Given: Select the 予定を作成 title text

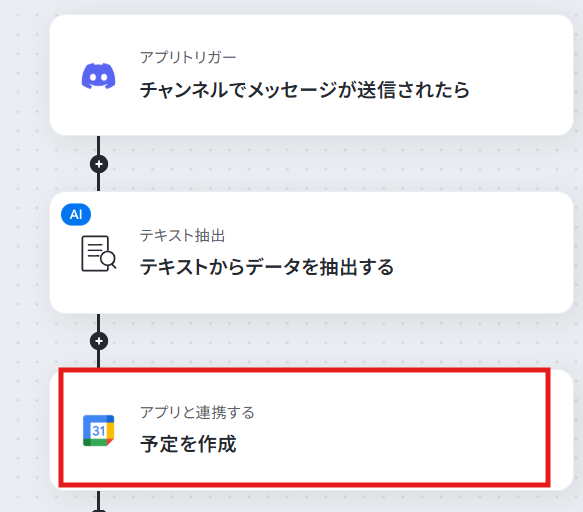Looking at the screenshot, I should [x=188, y=444].
